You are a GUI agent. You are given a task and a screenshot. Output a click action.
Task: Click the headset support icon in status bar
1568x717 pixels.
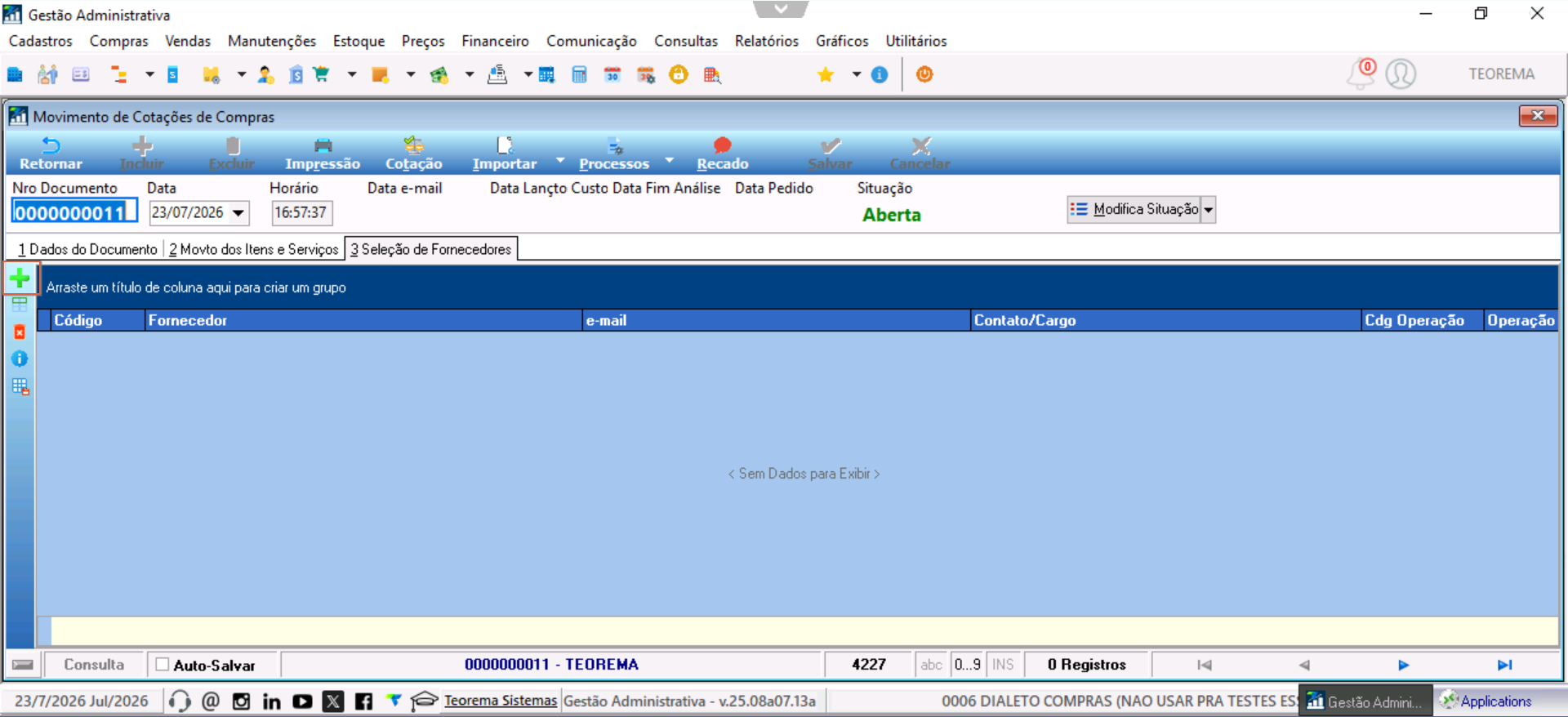pos(180,701)
